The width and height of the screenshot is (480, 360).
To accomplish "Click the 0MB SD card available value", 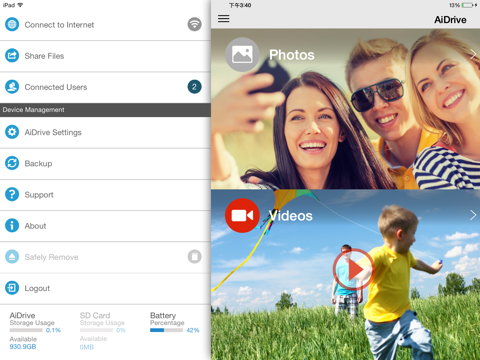I will (87, 347).
